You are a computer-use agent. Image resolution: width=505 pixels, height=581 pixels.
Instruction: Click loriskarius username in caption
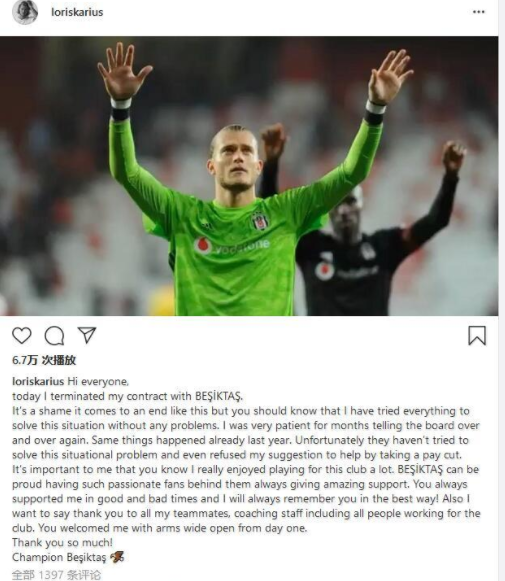click(x=38, y=381)
